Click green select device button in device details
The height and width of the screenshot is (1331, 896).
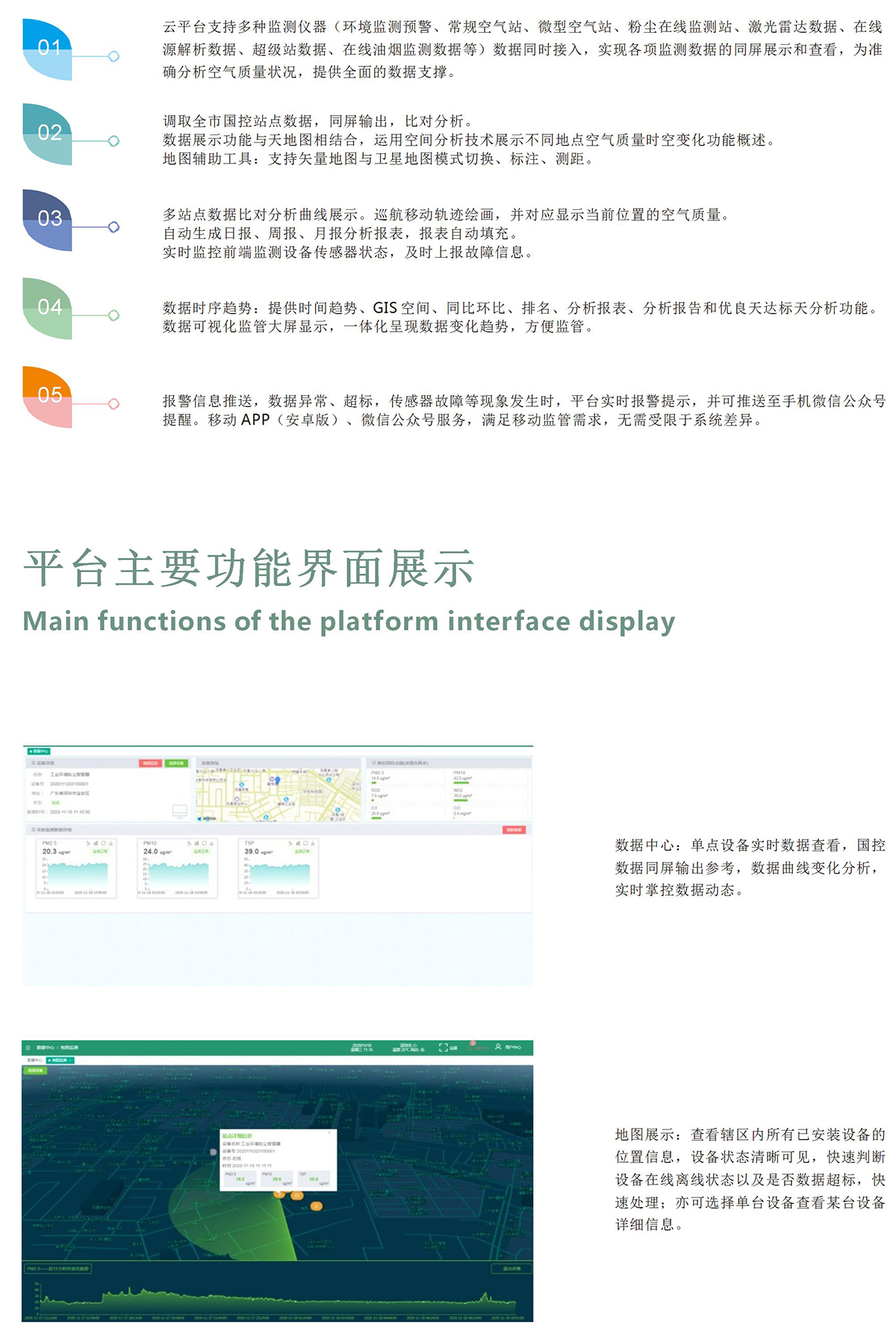[175, 763]
